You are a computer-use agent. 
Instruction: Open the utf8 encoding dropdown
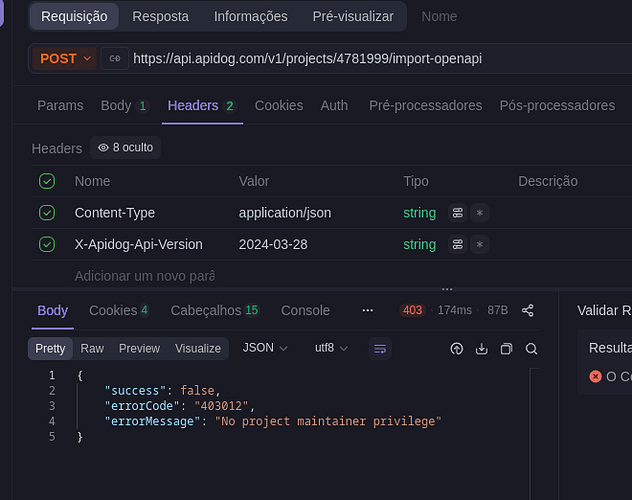331,348
